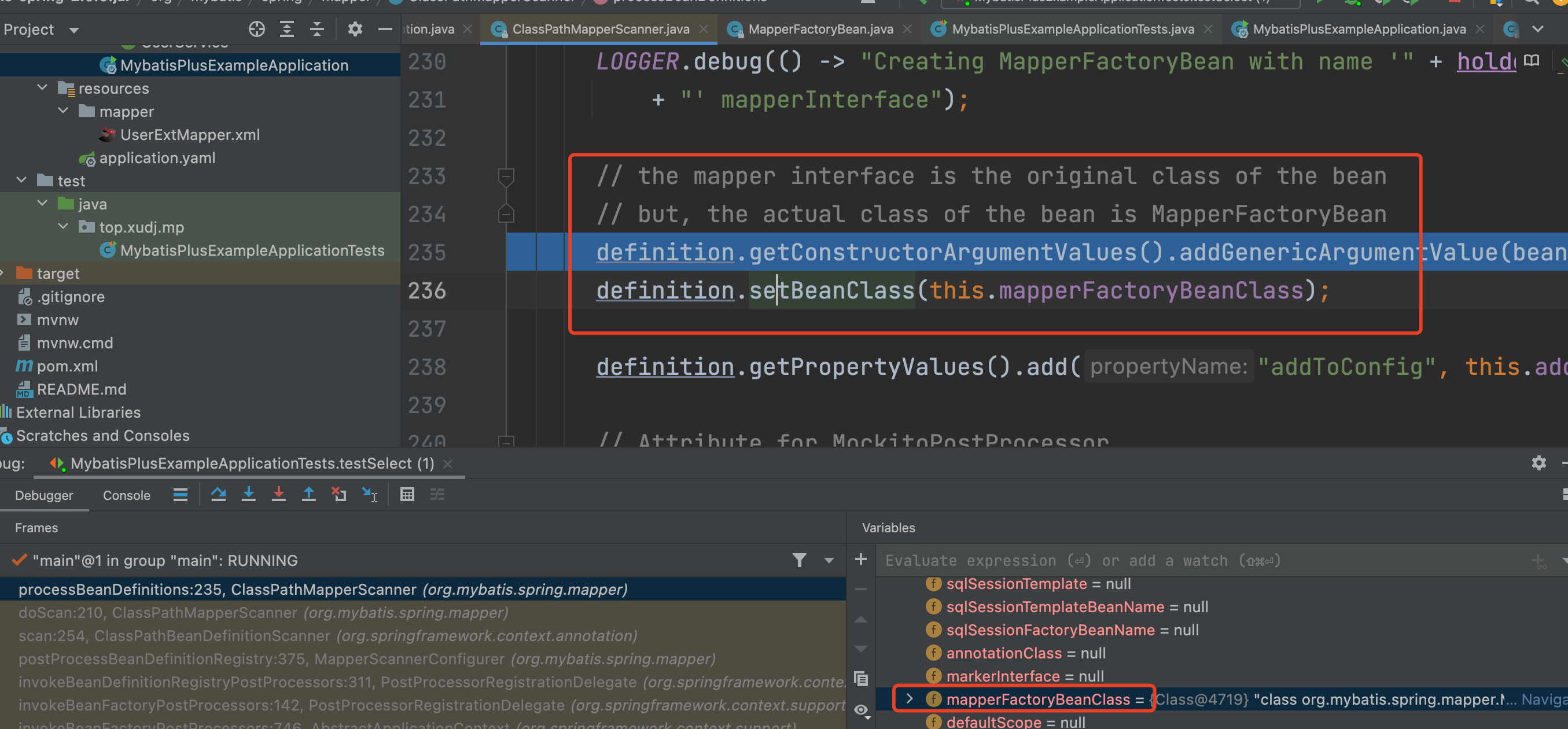The image size is (1568, 729).
Task: Select the postProcessBeanDefinitionRegistry:375 frame
Action: pyautogui.click(x=423, y=658)
